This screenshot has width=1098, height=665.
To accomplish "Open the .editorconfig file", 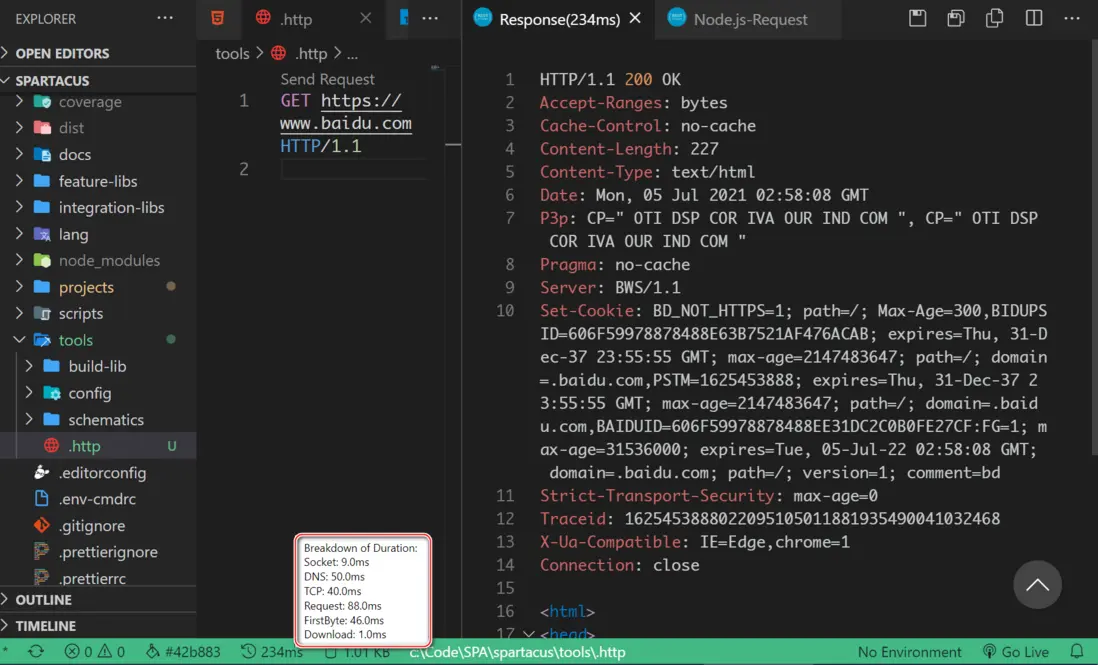I will tap(98, 472).
